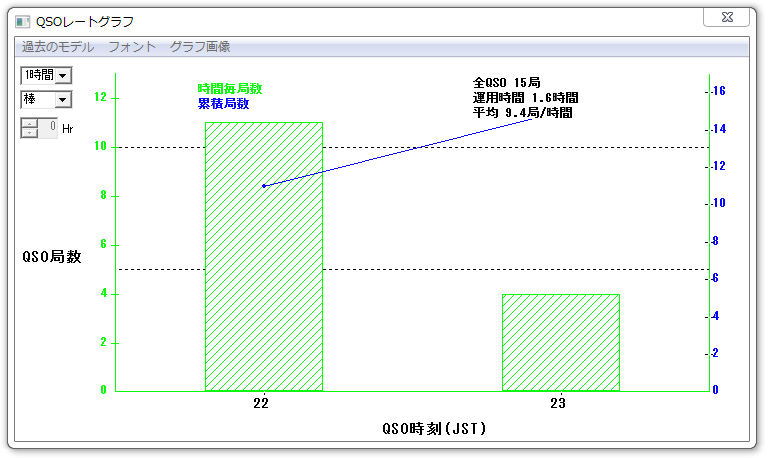
Task: Click the QSO時刻(JST) axis title
Action: 434,429
